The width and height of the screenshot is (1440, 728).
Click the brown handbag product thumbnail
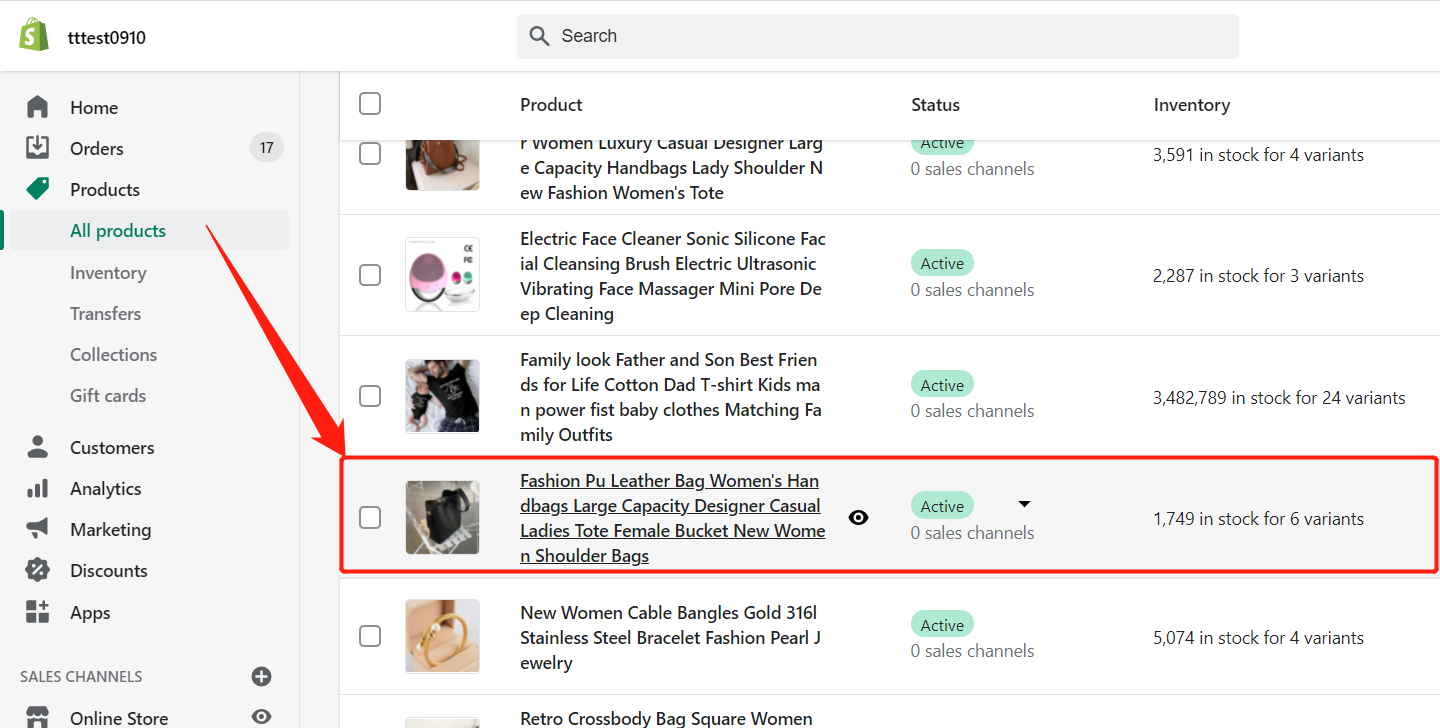pyautogui.click(x=442, y=165)
